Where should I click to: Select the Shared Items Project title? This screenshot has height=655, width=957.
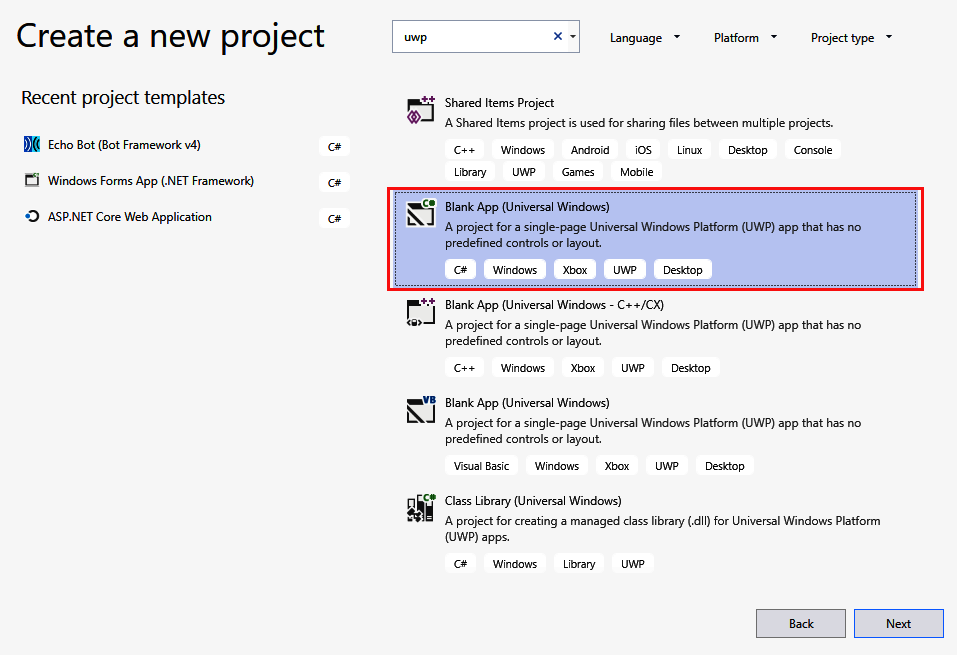point(499,103)
